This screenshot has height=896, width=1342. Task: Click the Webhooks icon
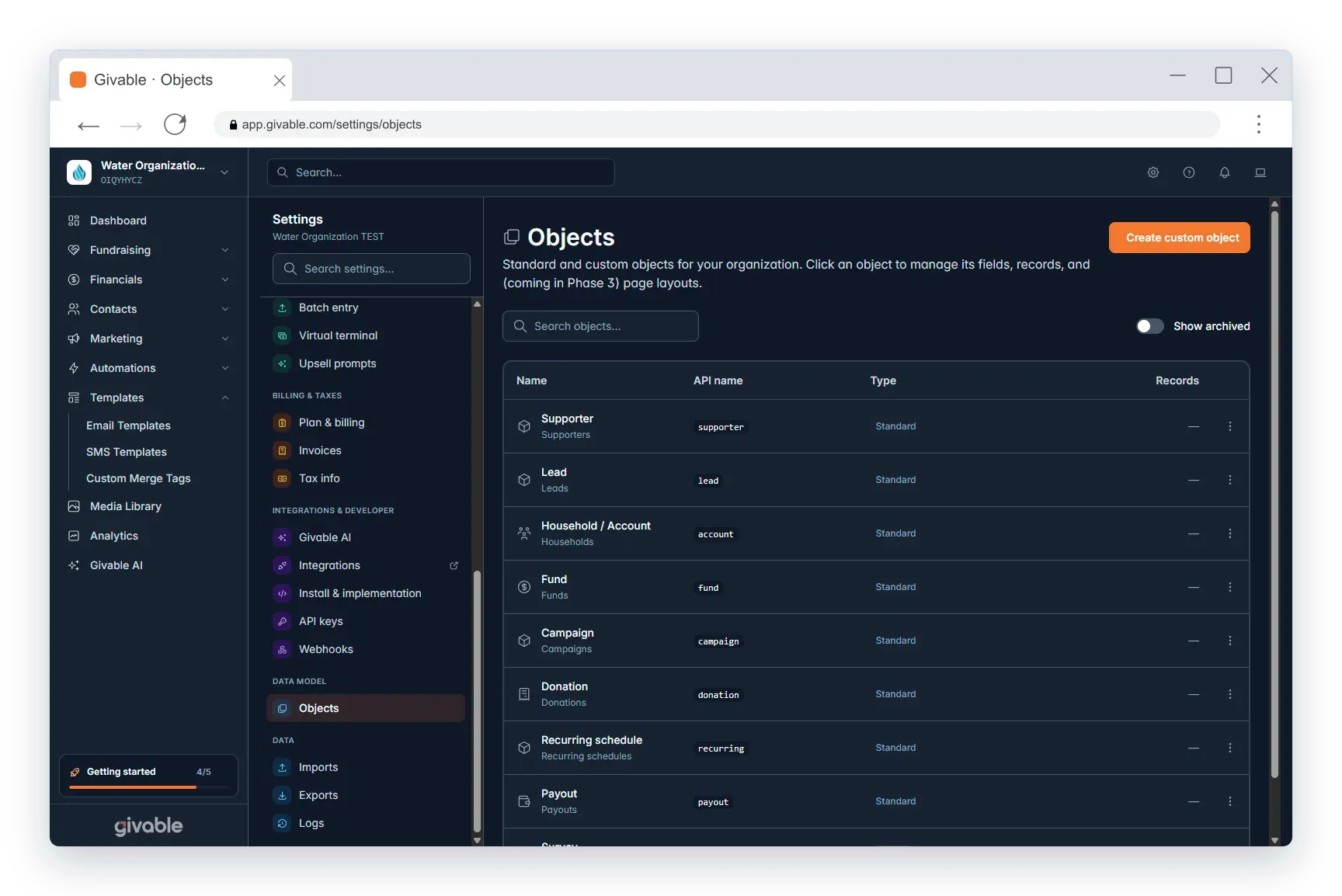(x=283, y=649)
